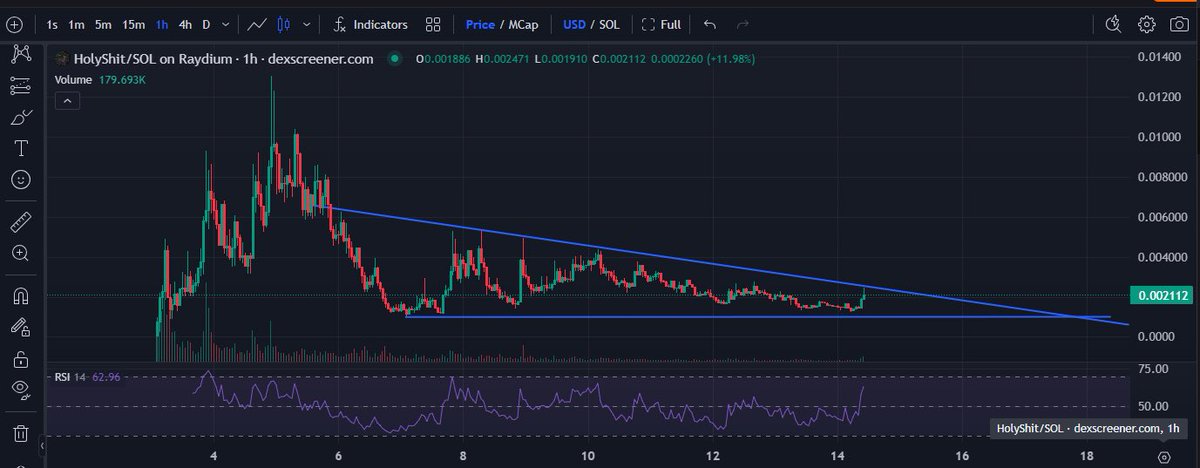
Task: Select the pattern drawing tool in sidebar
Action: coord(20,55)
